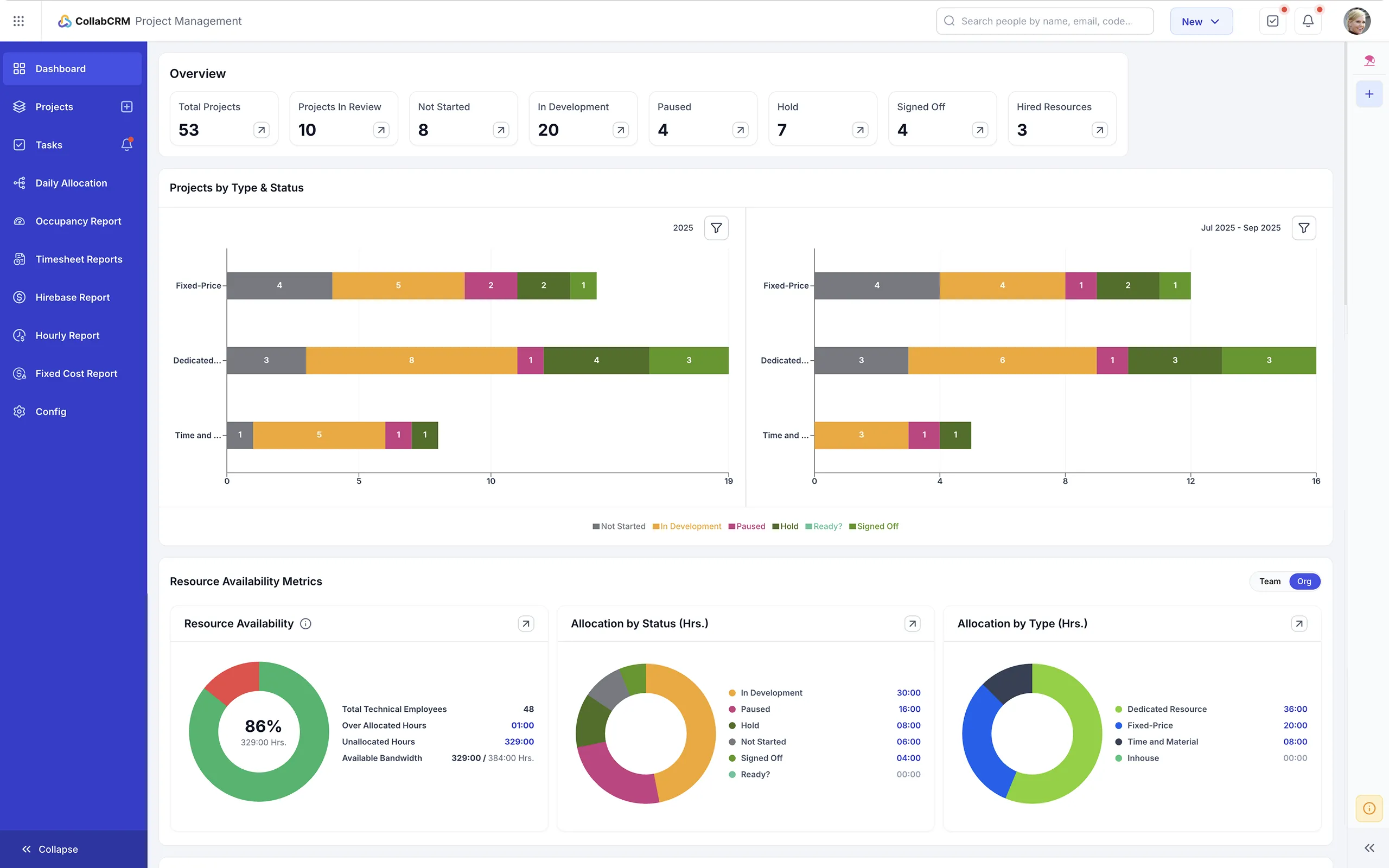Open the Jul 2025 - Sep 2025 date filter
1389x868 pixels.
[x=1303, y=227]
